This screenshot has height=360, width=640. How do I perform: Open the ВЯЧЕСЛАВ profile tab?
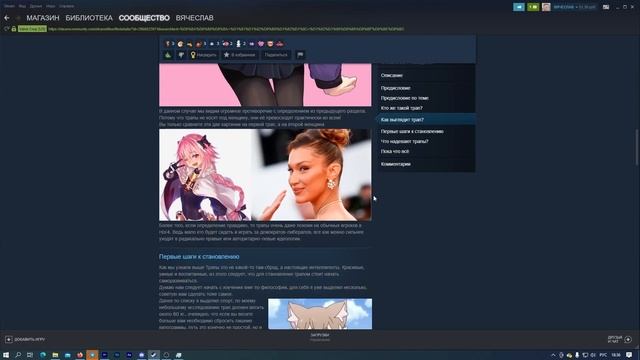click(195, 18)
